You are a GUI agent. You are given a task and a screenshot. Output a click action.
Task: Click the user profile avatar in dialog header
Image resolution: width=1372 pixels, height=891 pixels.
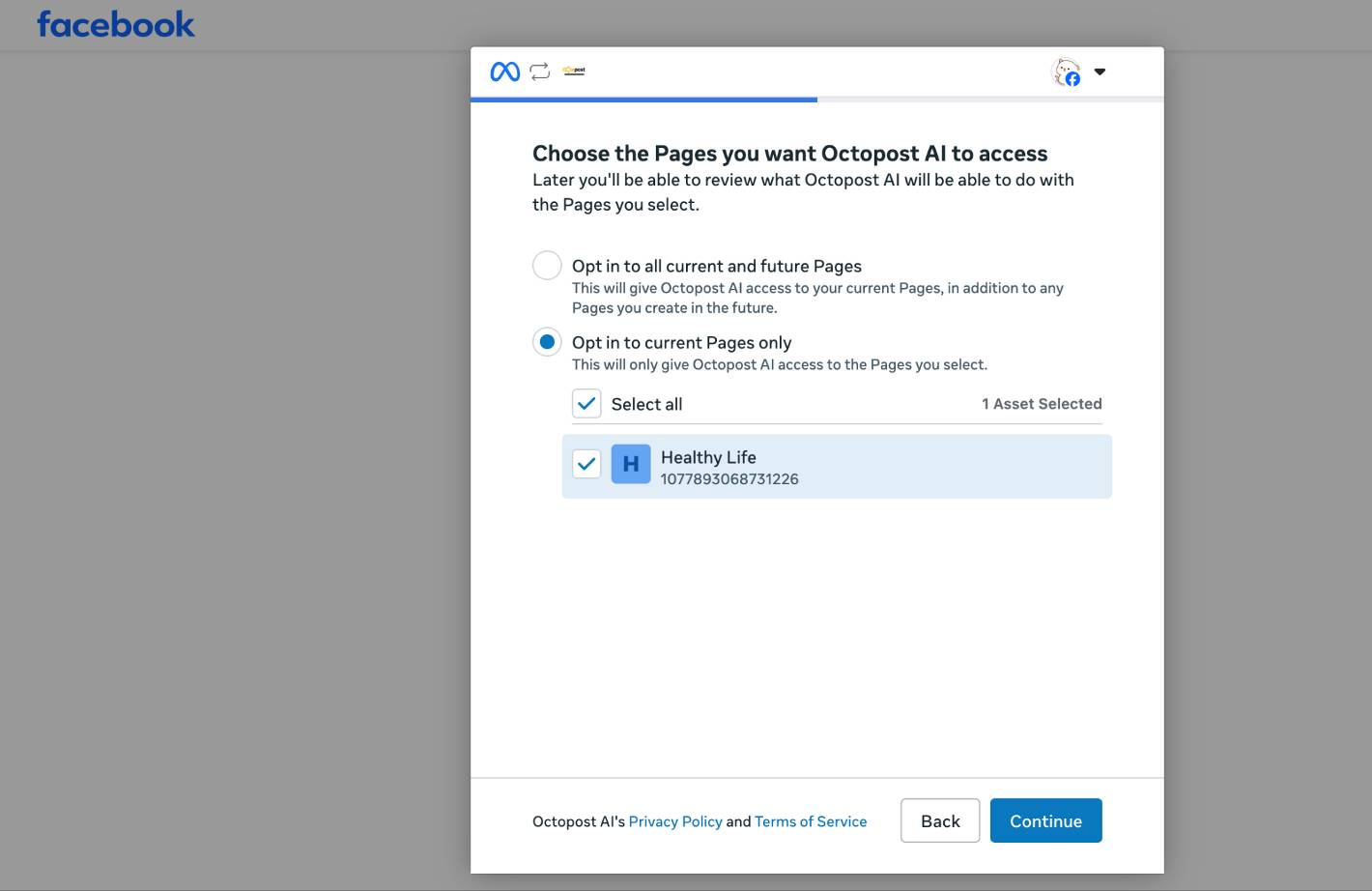pos(1066,72)
